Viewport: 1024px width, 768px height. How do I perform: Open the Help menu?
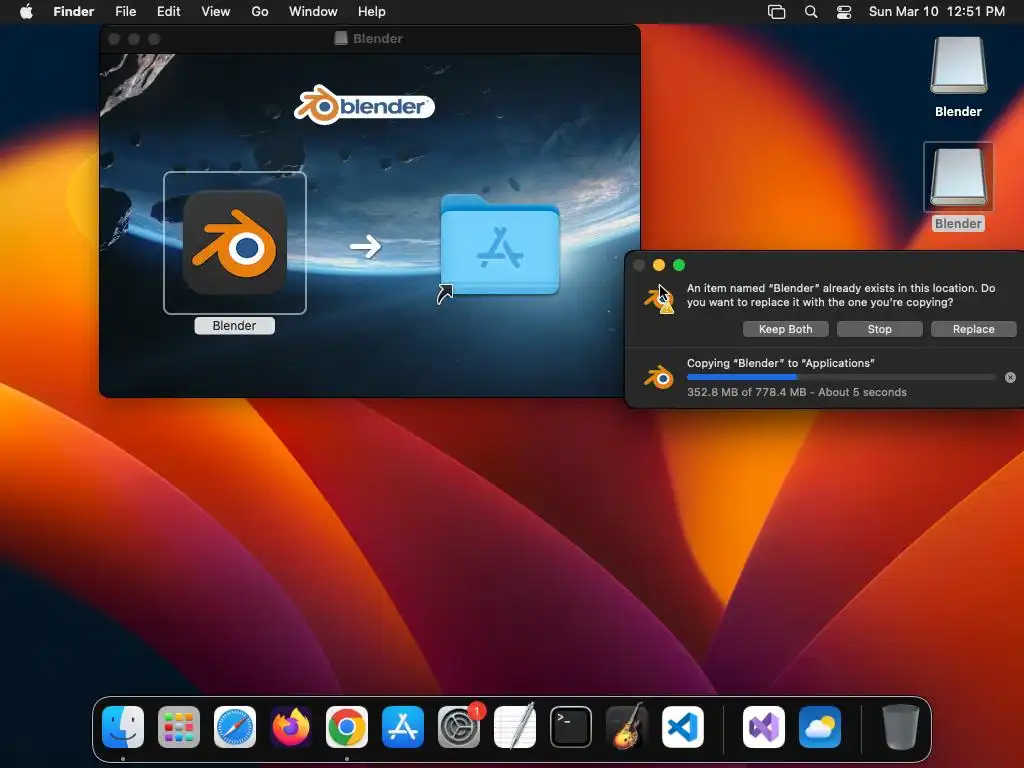[x=372, y=12]
